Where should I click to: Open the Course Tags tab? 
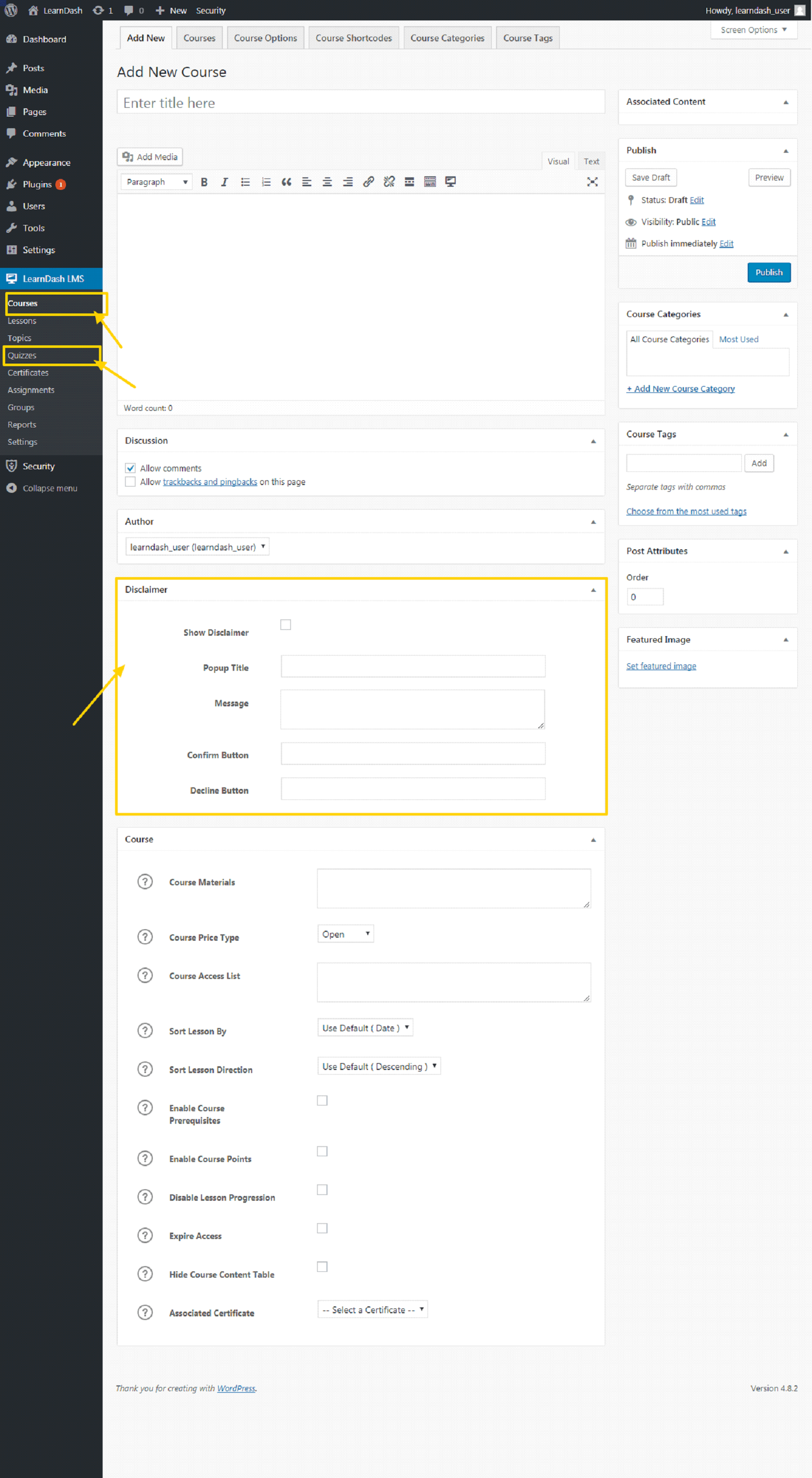[528, 38]
